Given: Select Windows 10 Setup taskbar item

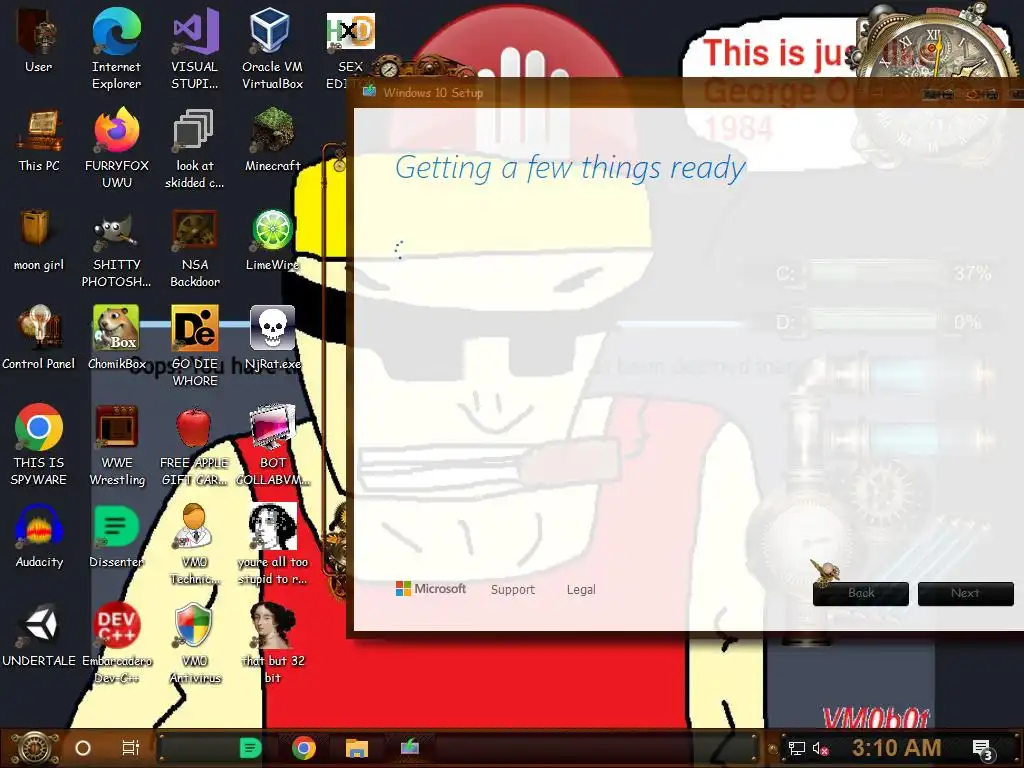Looking at the screenshot, I should 409,747.
